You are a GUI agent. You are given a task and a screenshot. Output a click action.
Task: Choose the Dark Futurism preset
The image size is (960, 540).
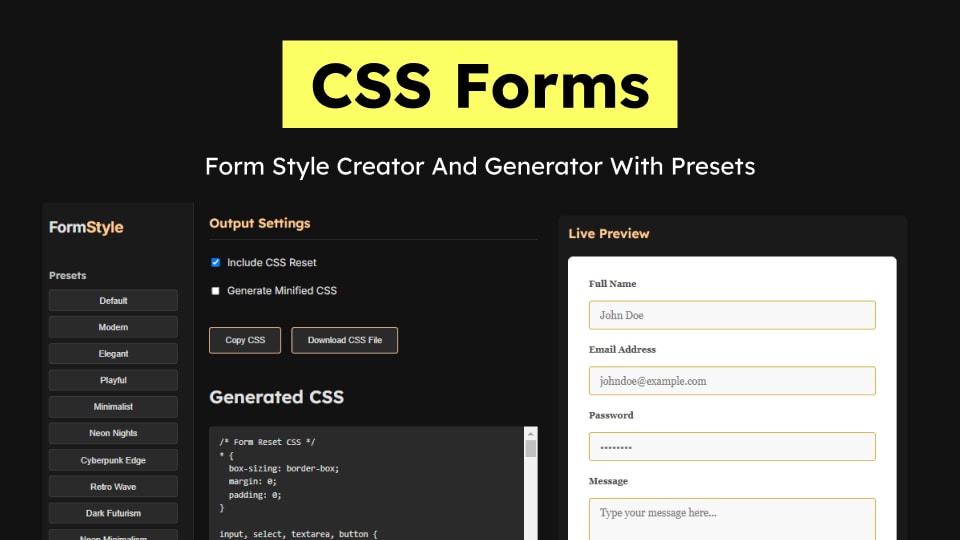(x=113, y=513)
